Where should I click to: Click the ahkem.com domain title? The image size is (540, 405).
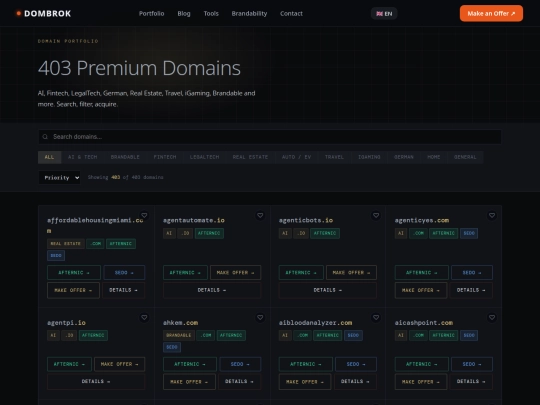(x=180, y=323)
